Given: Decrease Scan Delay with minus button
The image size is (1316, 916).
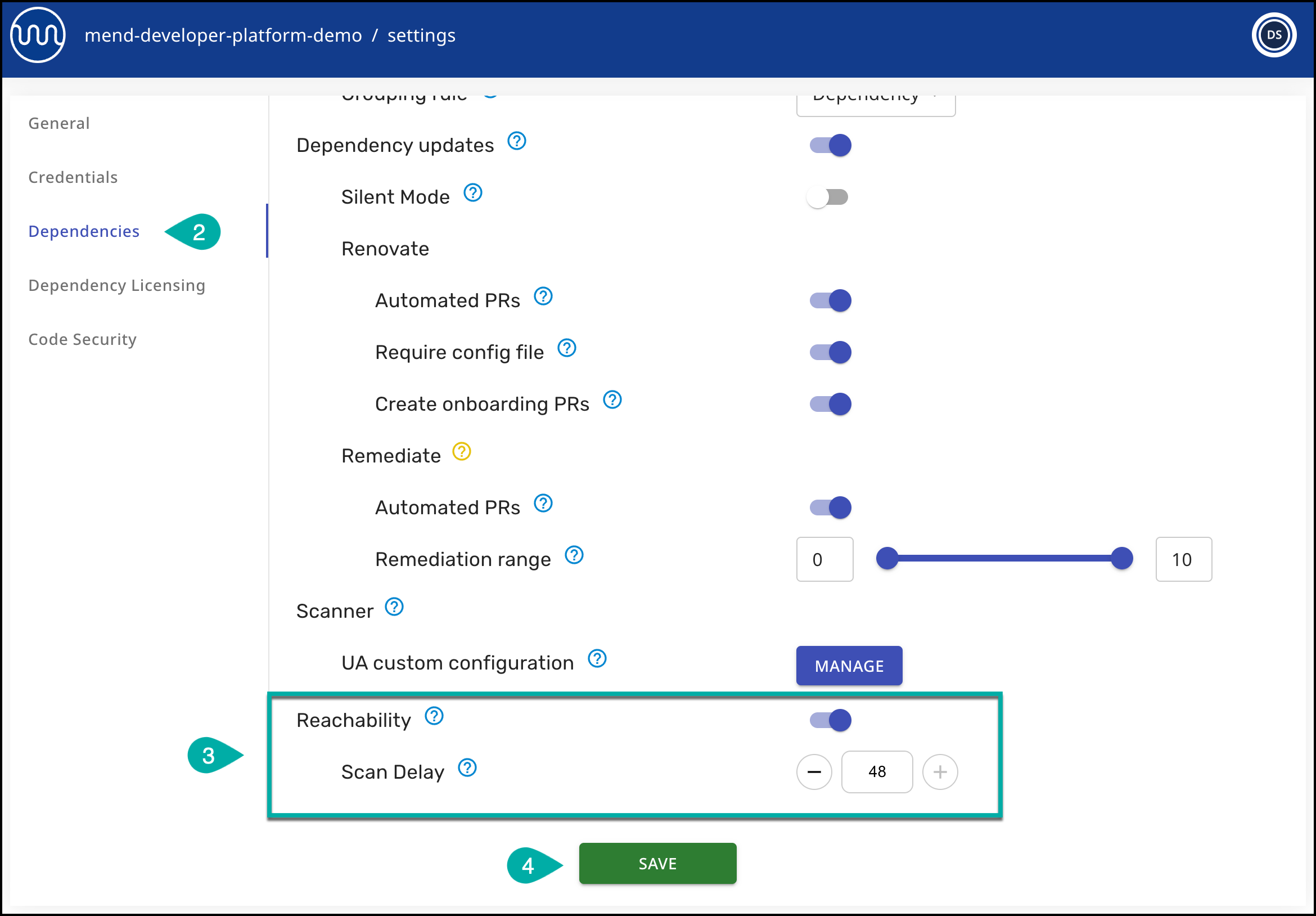Looking at the screenshot, I should tap(814, 772).
